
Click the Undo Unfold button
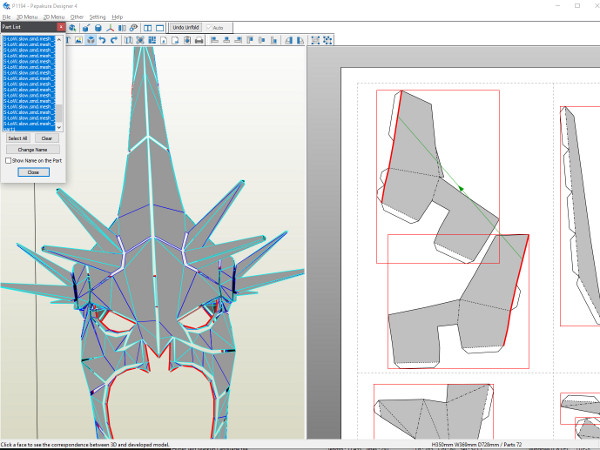click(186, 28)
